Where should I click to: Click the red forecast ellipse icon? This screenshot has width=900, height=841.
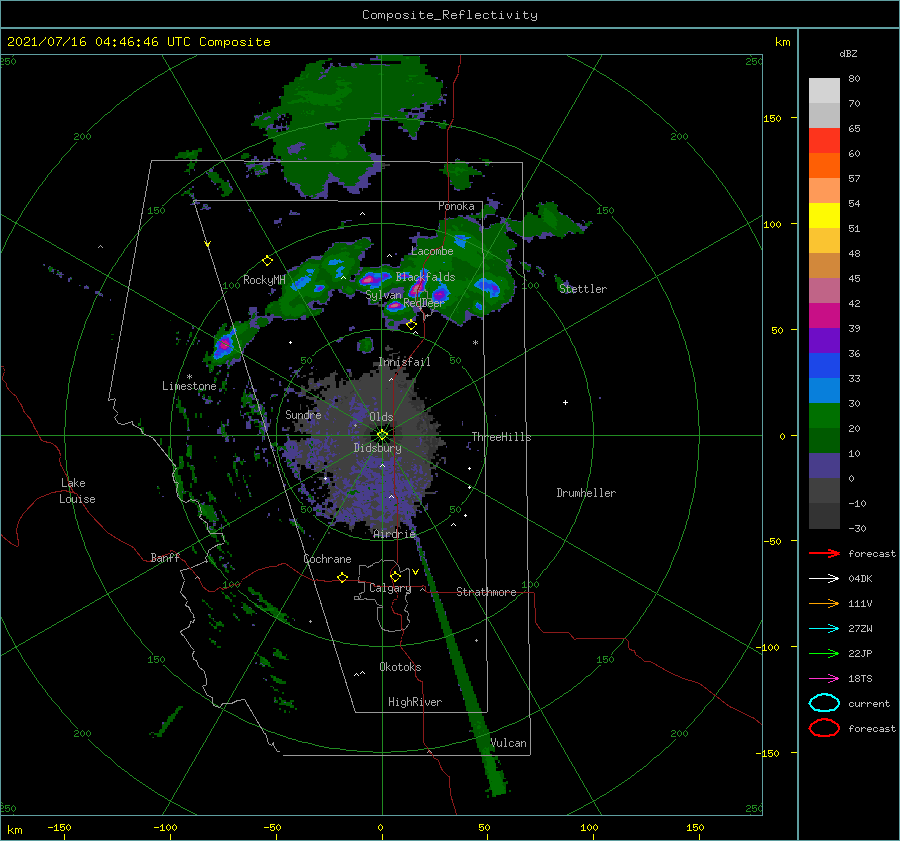[x=824, y=728]
